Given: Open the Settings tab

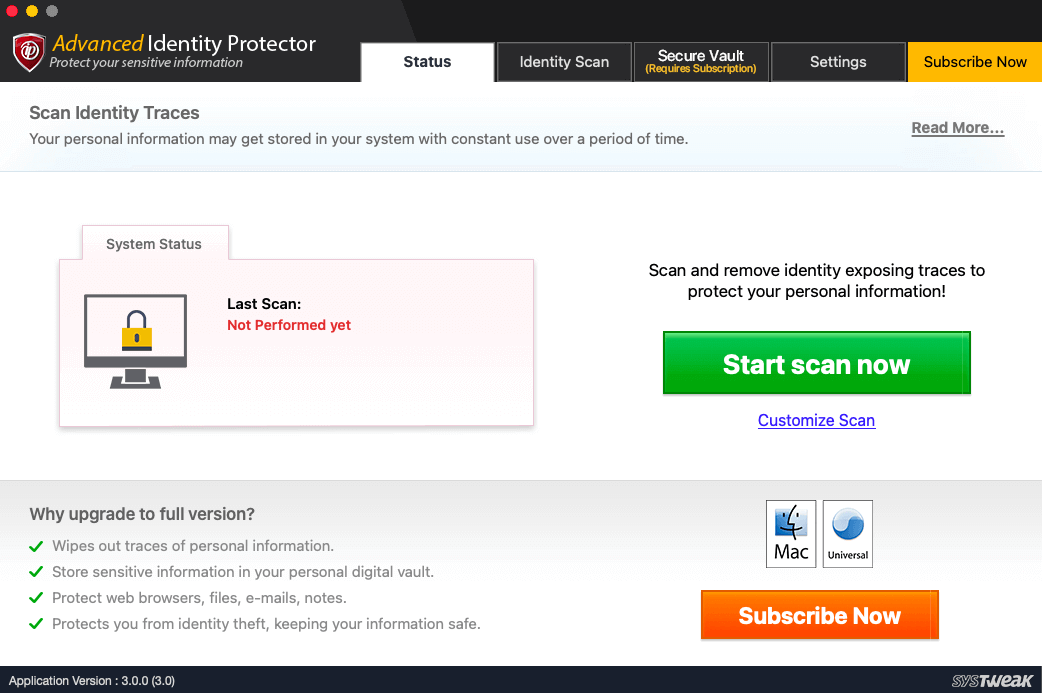Looking at the screenshot, I should pos(838,61).
